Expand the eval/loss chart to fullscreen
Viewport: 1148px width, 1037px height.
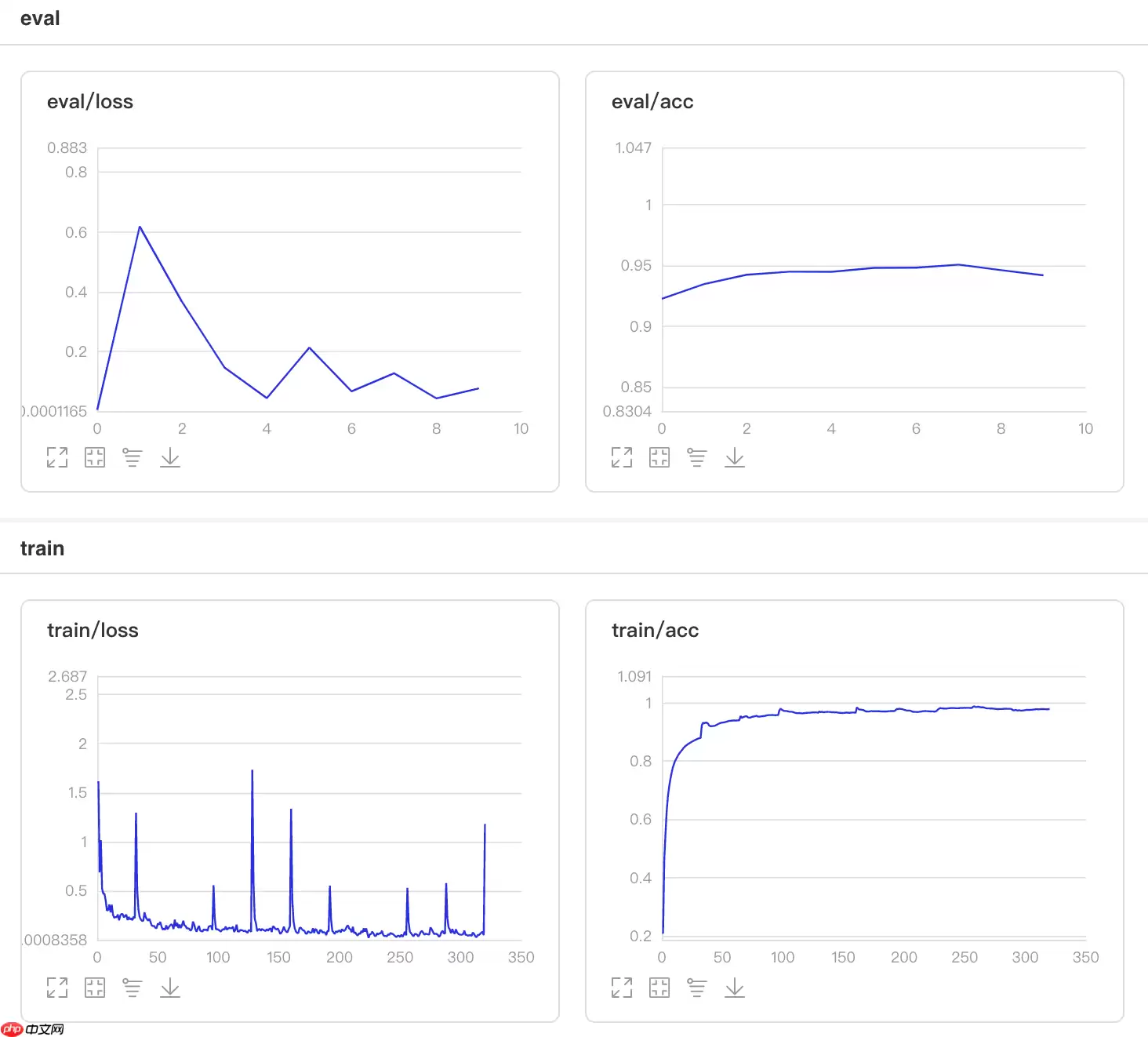(57, 457)
